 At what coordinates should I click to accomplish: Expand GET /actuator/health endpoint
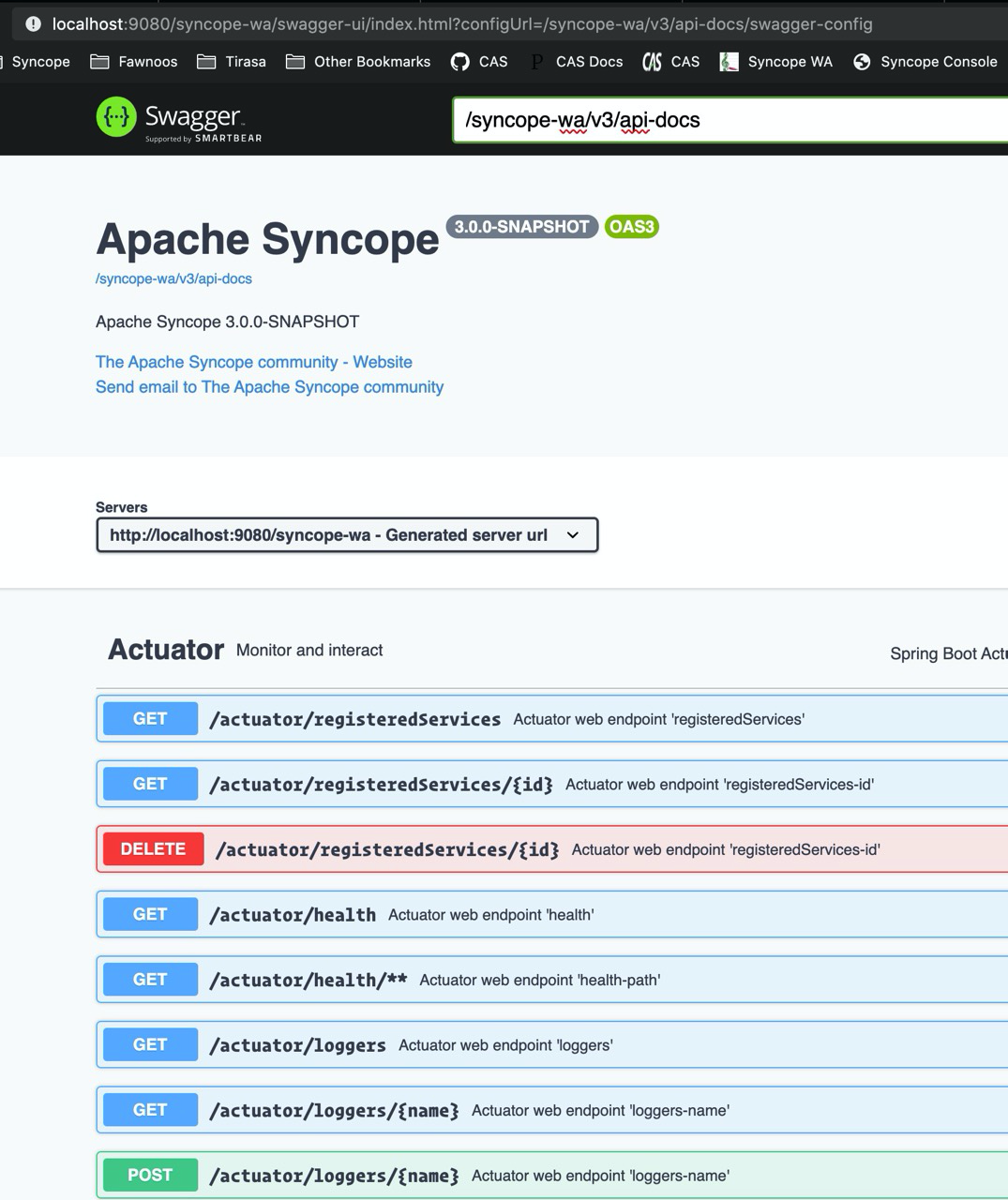pos(552,914)
